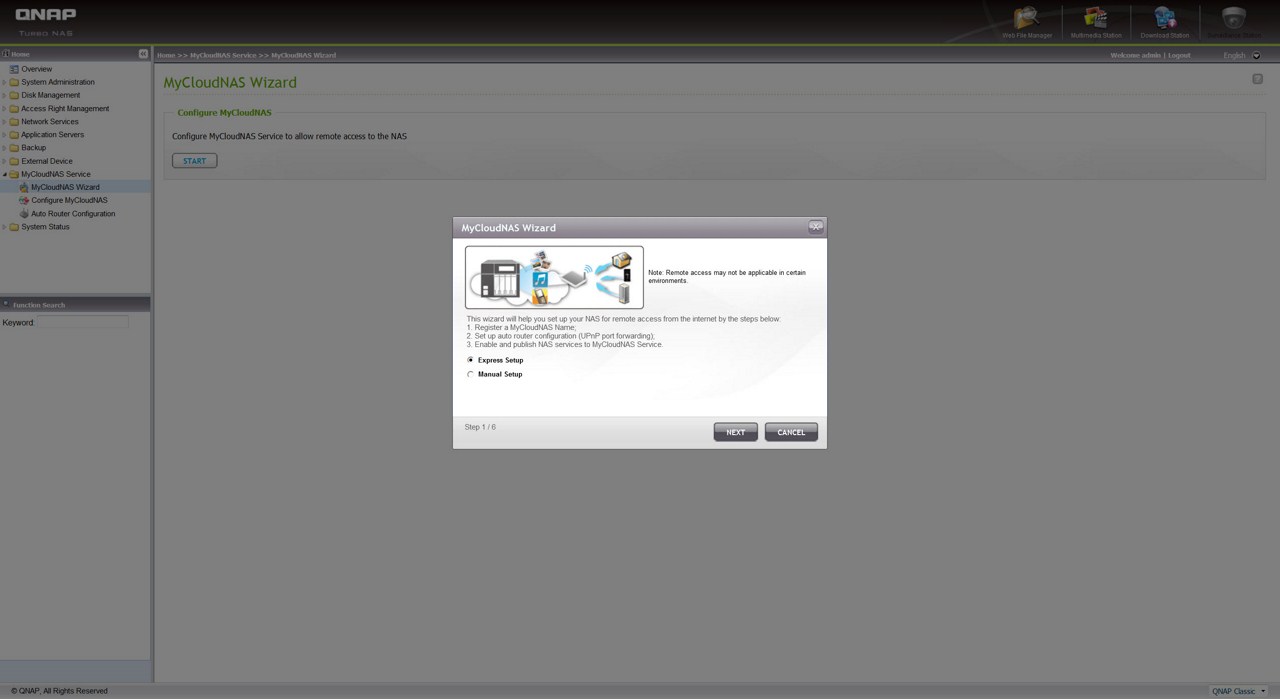
Task: Select the Network Services folder label
Action: click(50, 121)
